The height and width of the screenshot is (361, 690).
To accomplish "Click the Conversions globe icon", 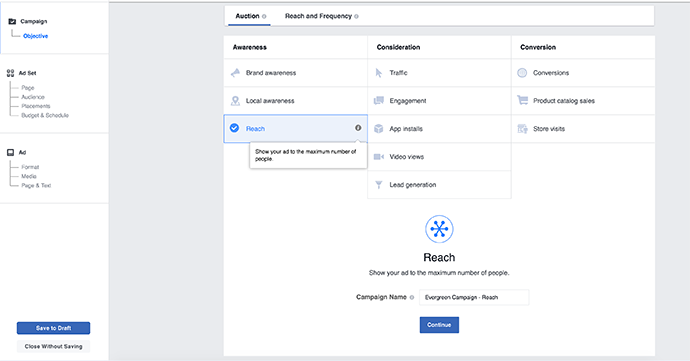I will pos(522,73).
